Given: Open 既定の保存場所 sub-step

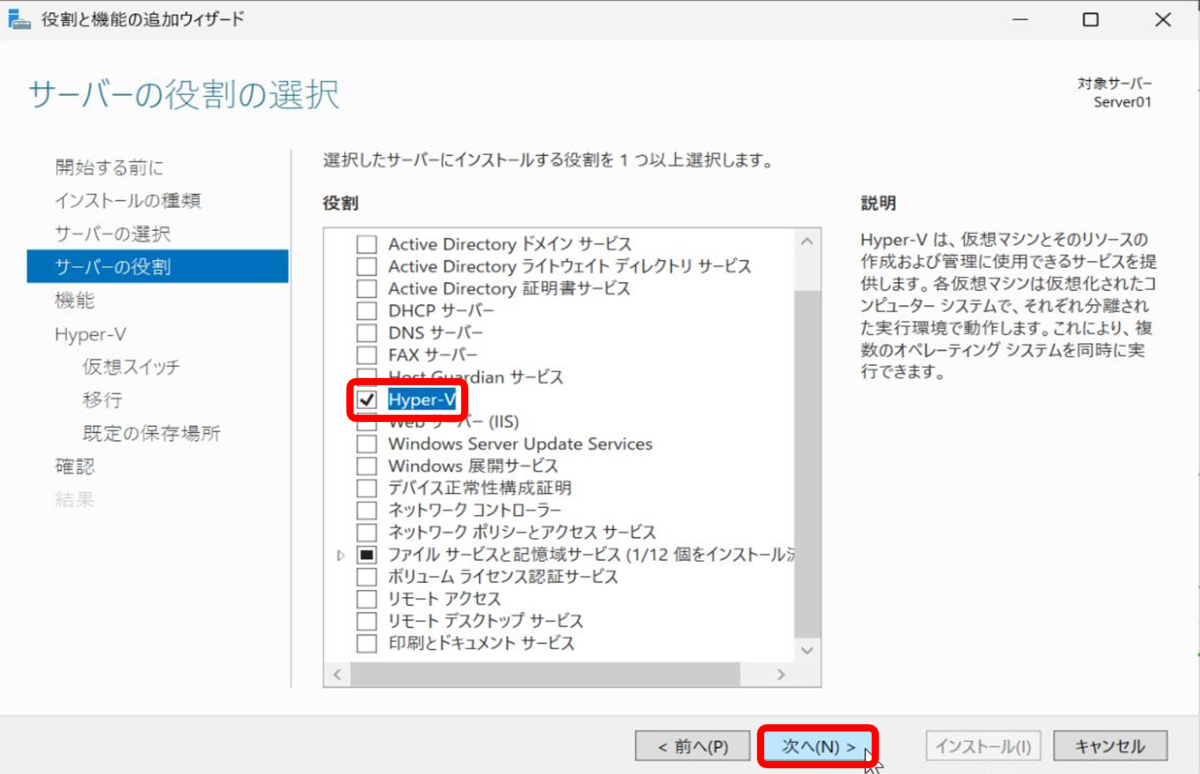Looking at the screenshot, I should [151, 433].
